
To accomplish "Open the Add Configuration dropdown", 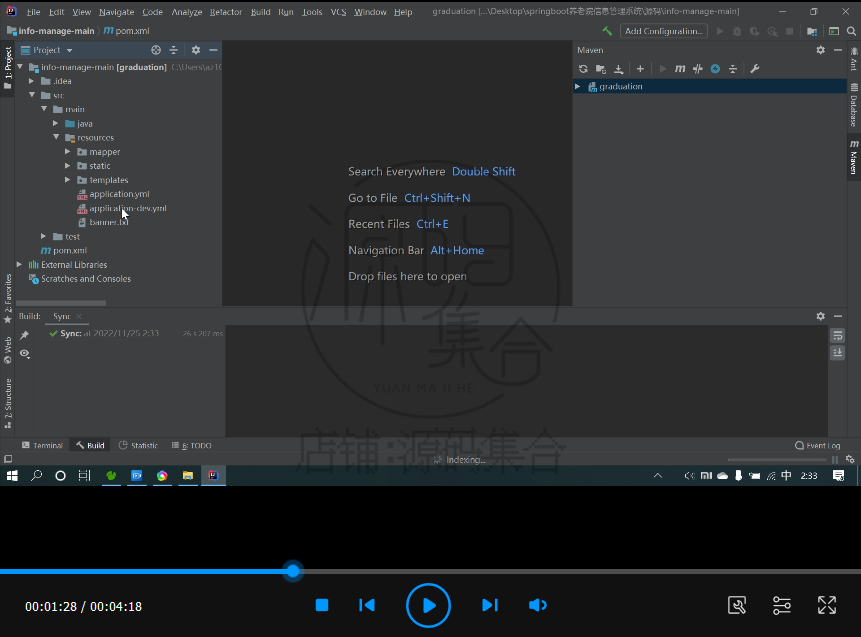I will (663, 31).
